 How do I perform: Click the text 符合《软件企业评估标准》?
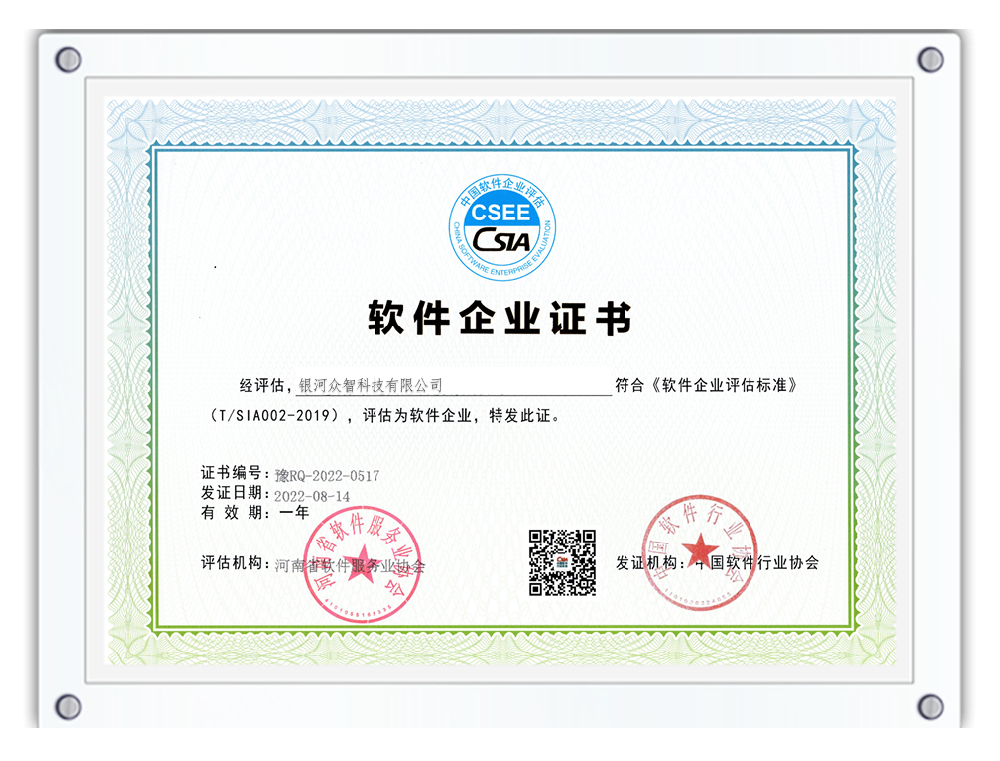[x=707, y=385]
